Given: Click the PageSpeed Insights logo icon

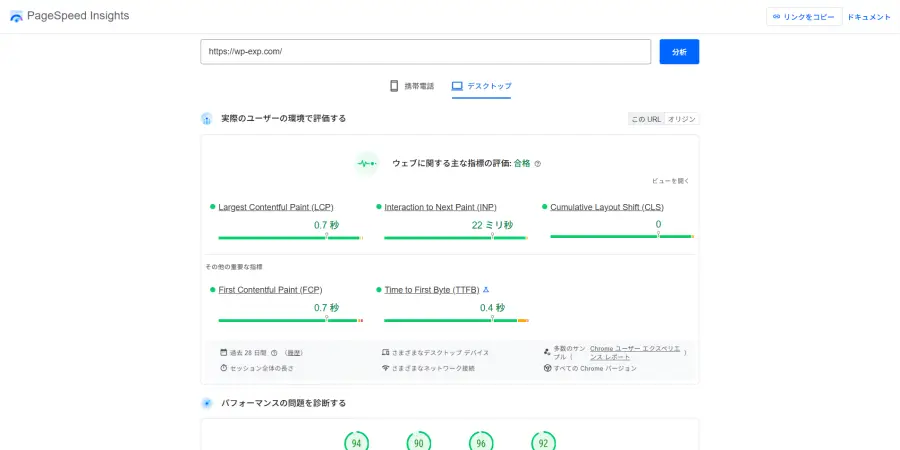Looking at the screenshot, I should [x=17, y=16].
